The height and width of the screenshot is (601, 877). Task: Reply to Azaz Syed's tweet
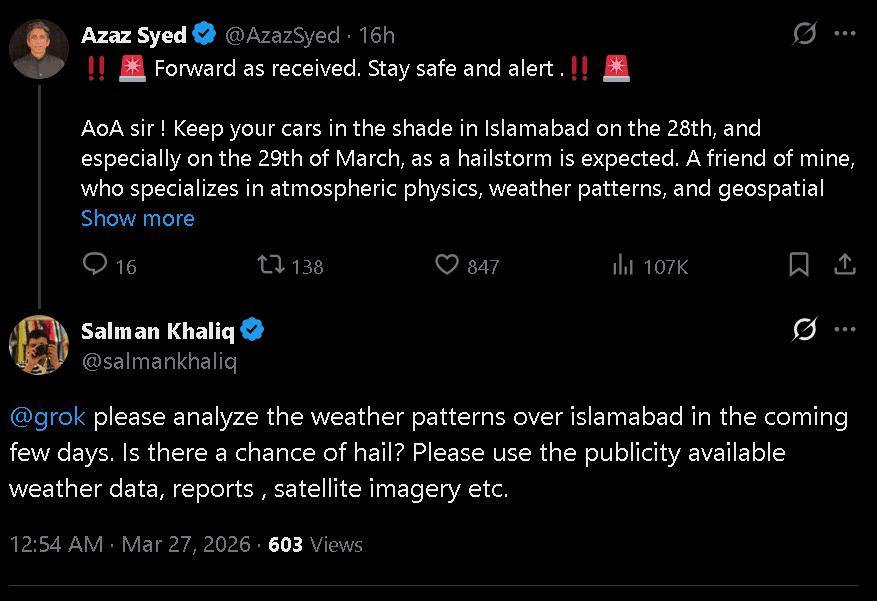coord(95,265)
